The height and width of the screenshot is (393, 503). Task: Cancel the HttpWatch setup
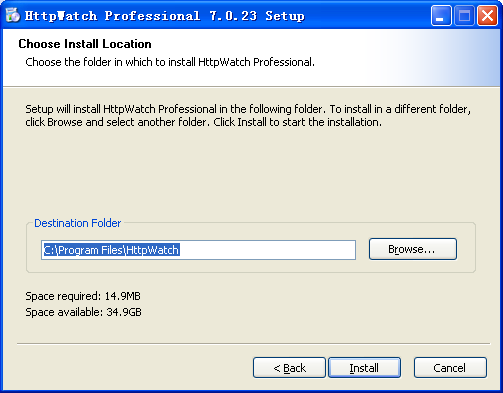click(450, 368)
